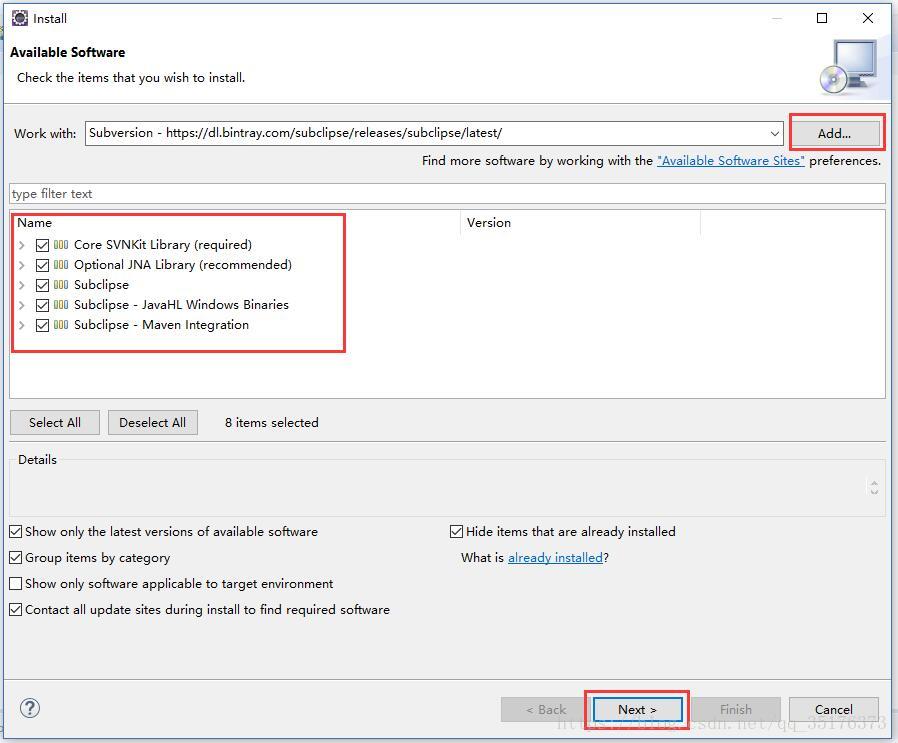Open the Work with site dropdown
The image size is (898, 743).
click(x=774, y=133)
